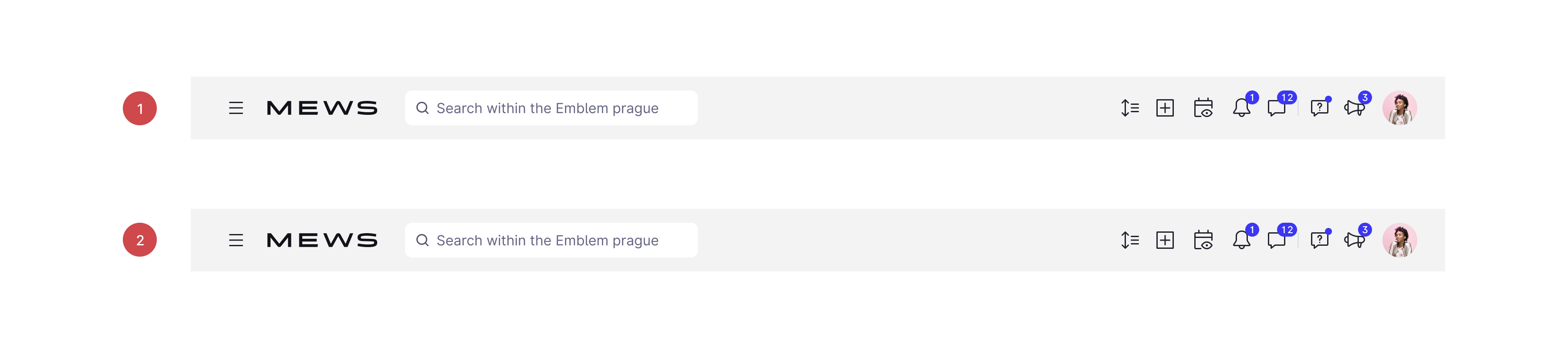Click the MEWS logo in bar 1
Screen dimensions: 1568x348
coord(322,108)
